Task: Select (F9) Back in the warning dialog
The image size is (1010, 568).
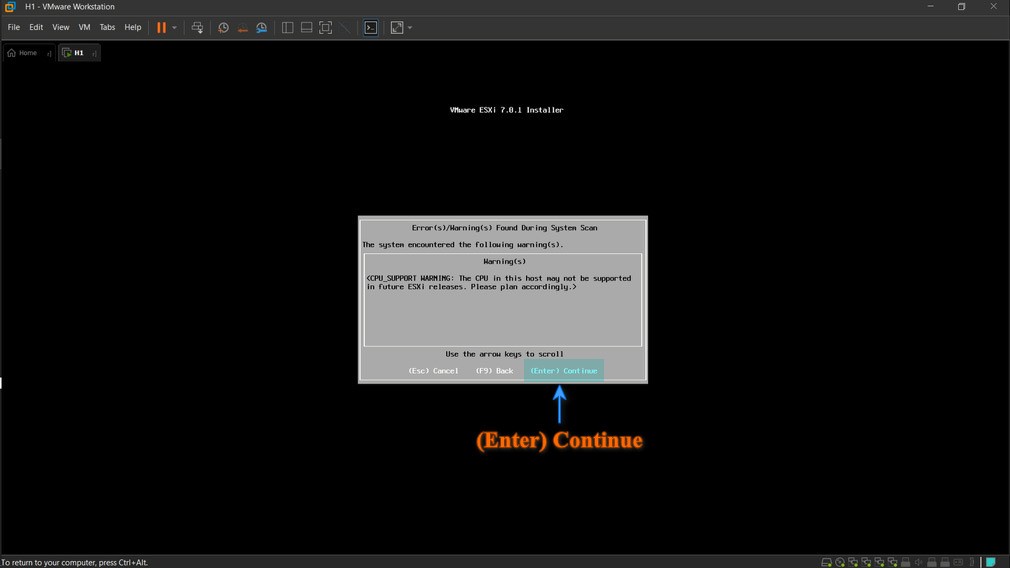Action: 495,371
